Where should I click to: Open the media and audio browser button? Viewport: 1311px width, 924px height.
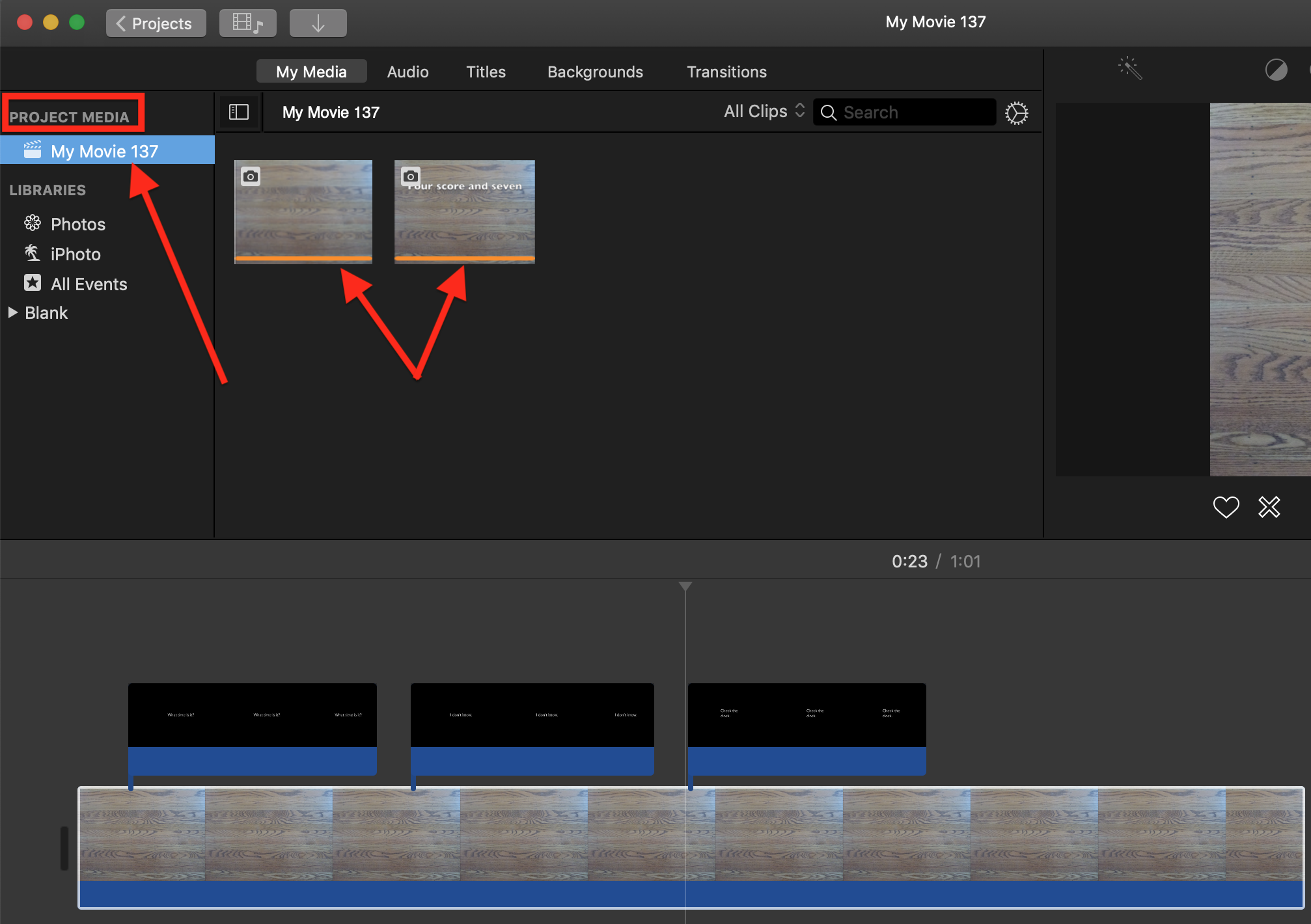[248, 23]
